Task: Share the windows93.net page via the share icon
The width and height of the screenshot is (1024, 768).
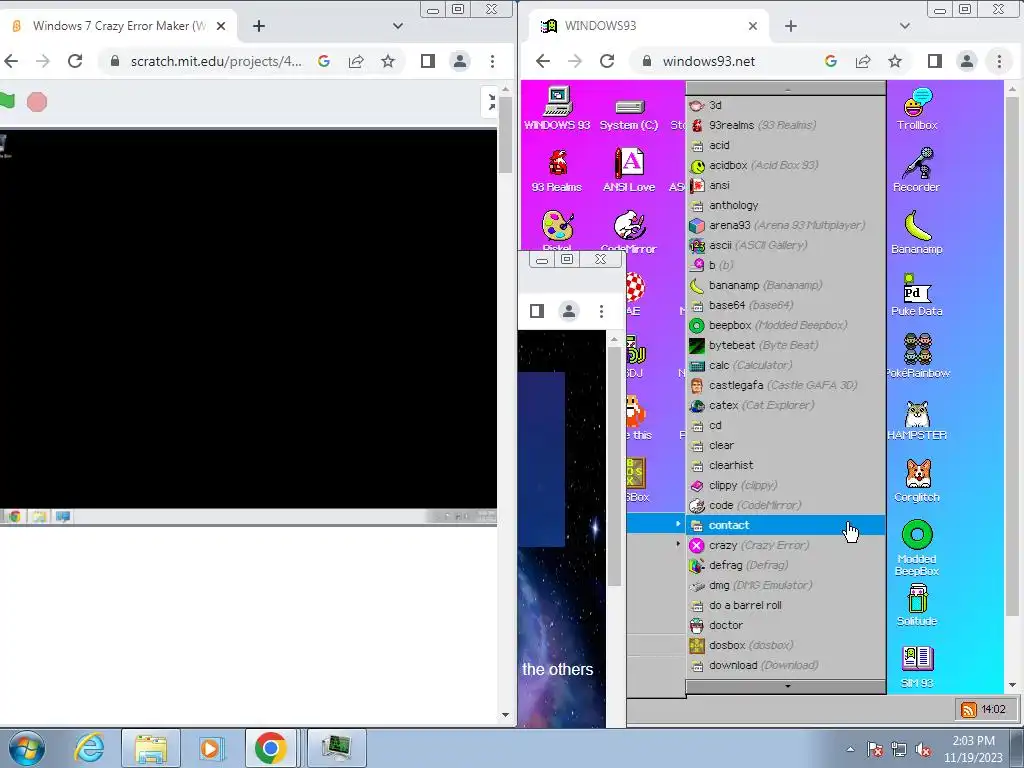Action: click(863, 61)
